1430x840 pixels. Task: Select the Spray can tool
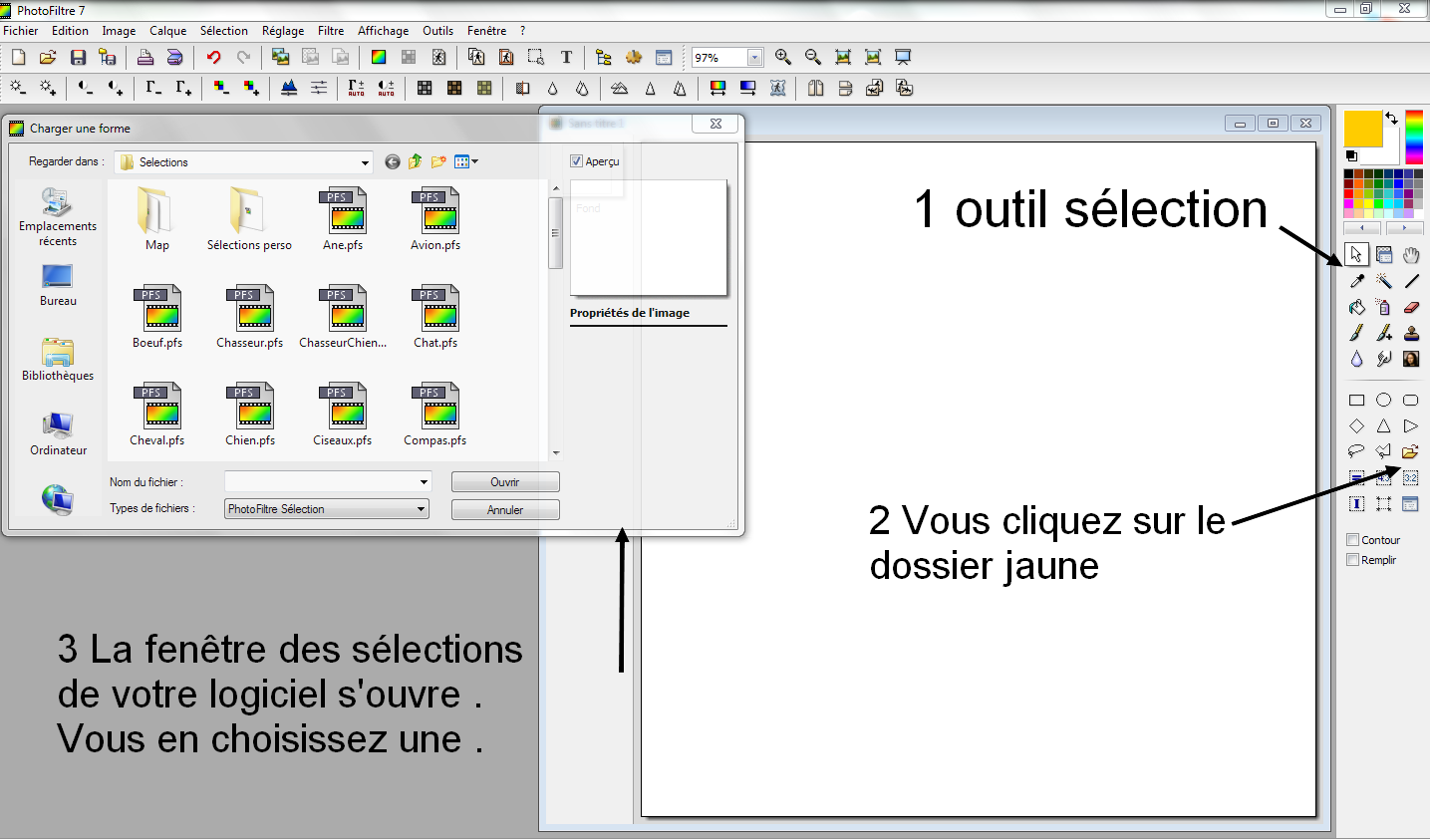click(x=1384, y=307)
